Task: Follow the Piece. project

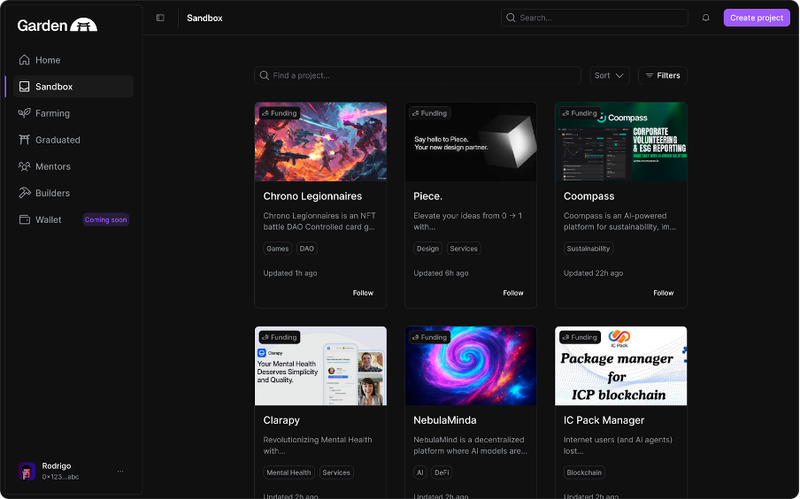Action: click(x=513, y=293)
